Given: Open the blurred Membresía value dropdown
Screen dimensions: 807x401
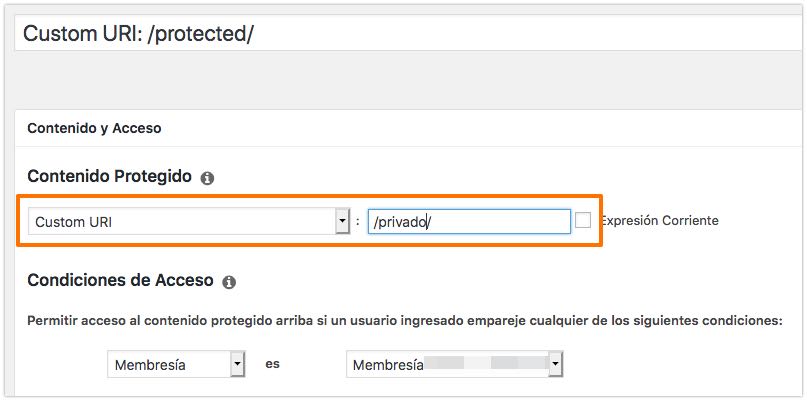Looking at the screenshot, I should pyautogui.click(x=454, y=364).
